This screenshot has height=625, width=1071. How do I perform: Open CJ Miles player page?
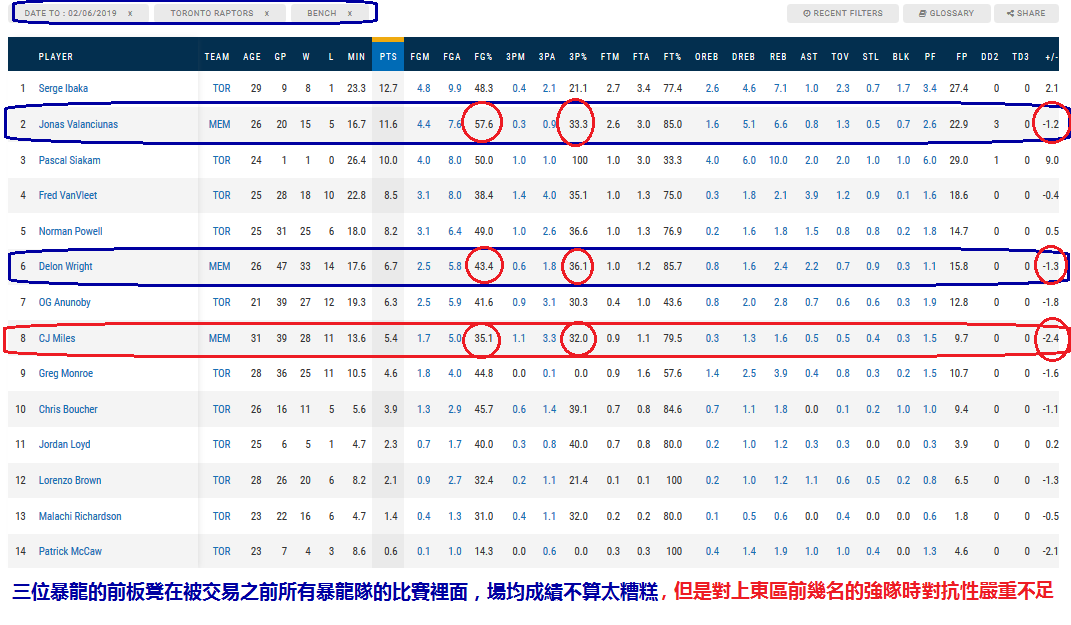coord(57,338)
